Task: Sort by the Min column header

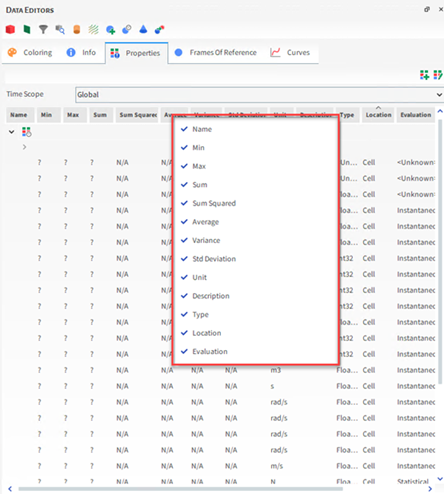Action: [x=48, y=115]
